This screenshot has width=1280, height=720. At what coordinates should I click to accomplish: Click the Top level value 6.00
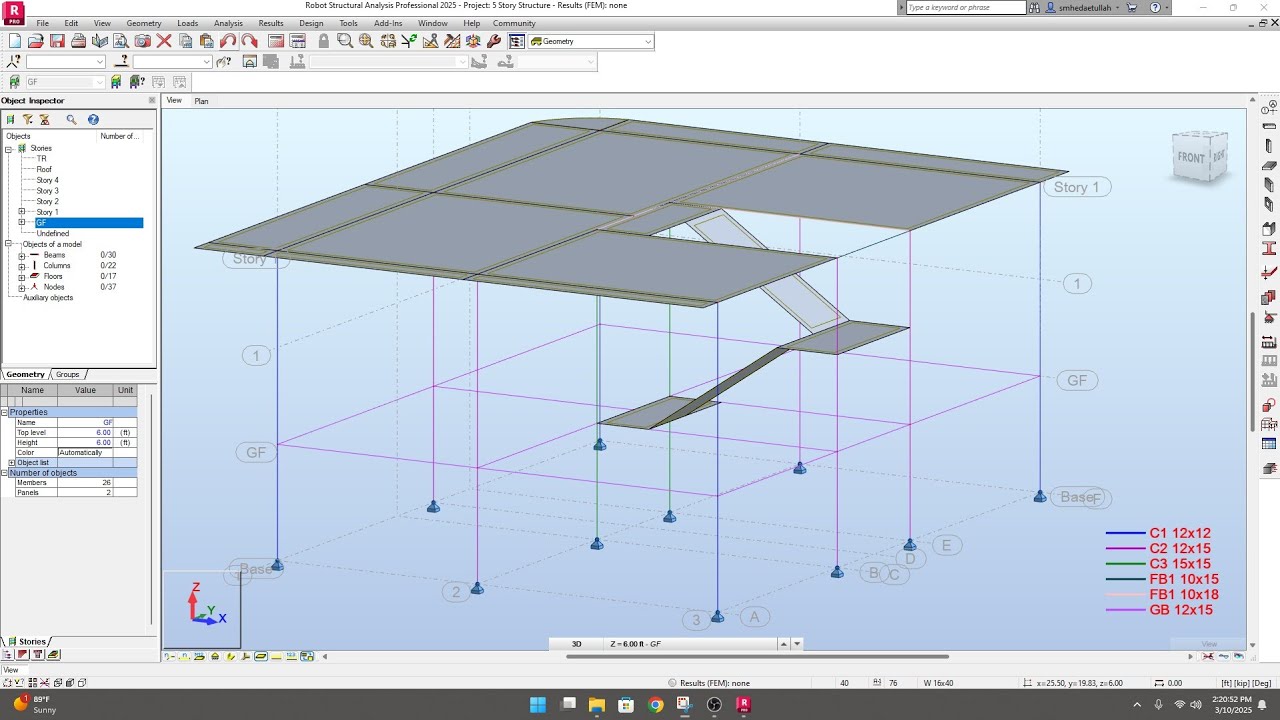click(x=86, y=433)
